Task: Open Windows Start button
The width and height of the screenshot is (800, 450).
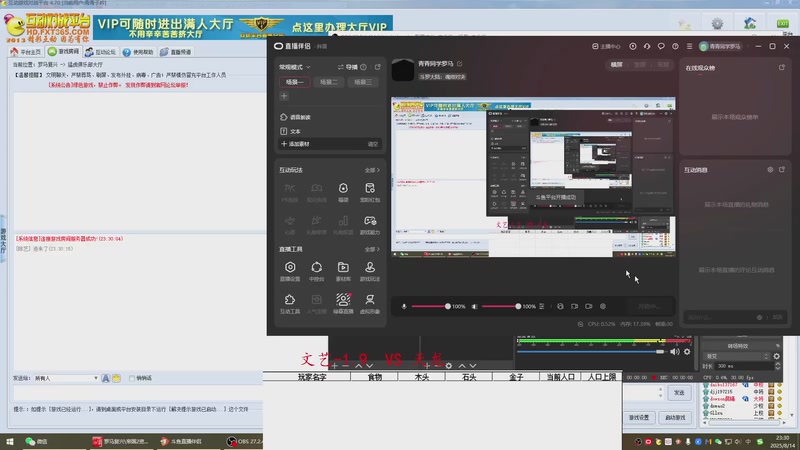Action: click(10, 441)
